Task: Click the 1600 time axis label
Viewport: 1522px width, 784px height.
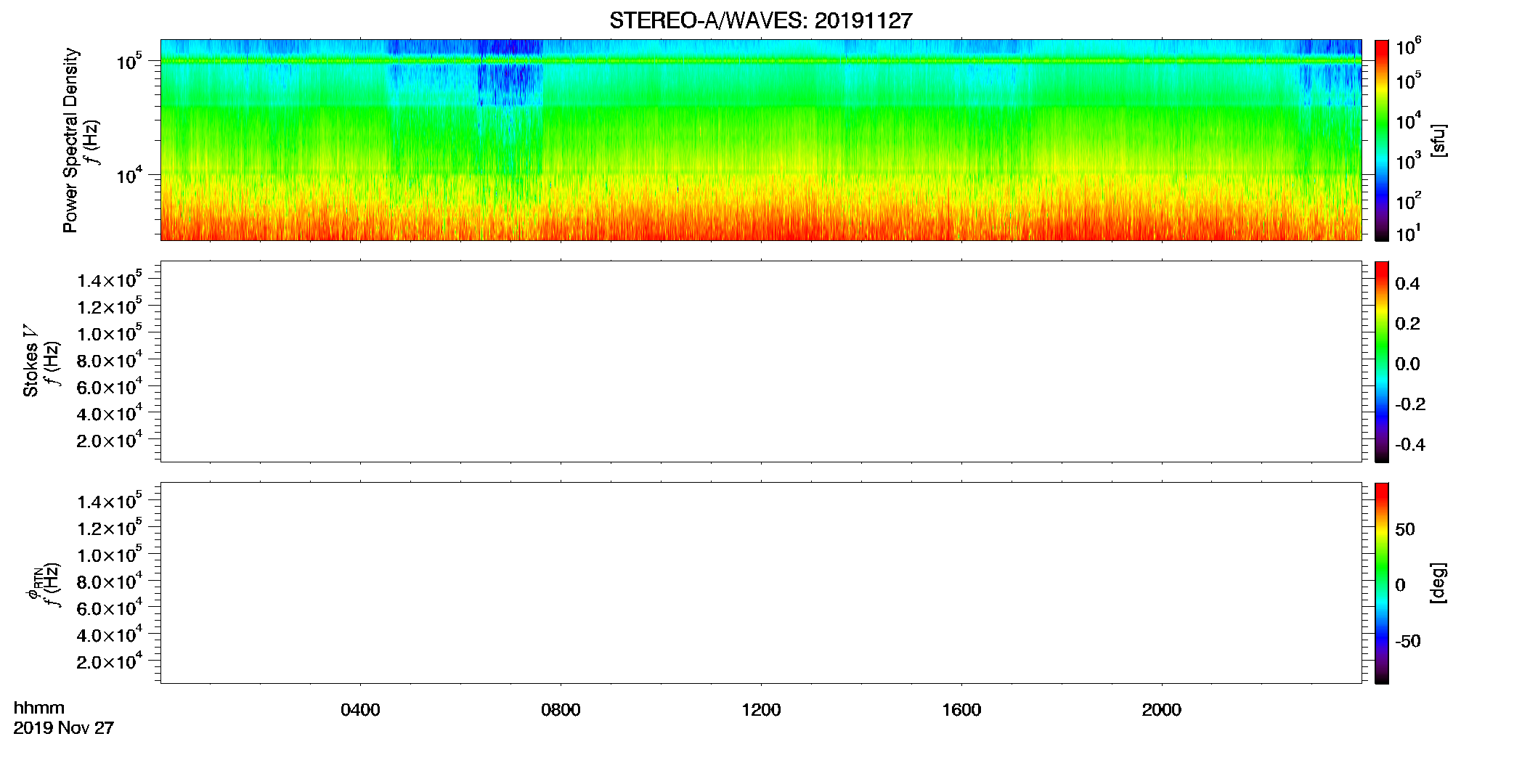Action: point(961,710)
